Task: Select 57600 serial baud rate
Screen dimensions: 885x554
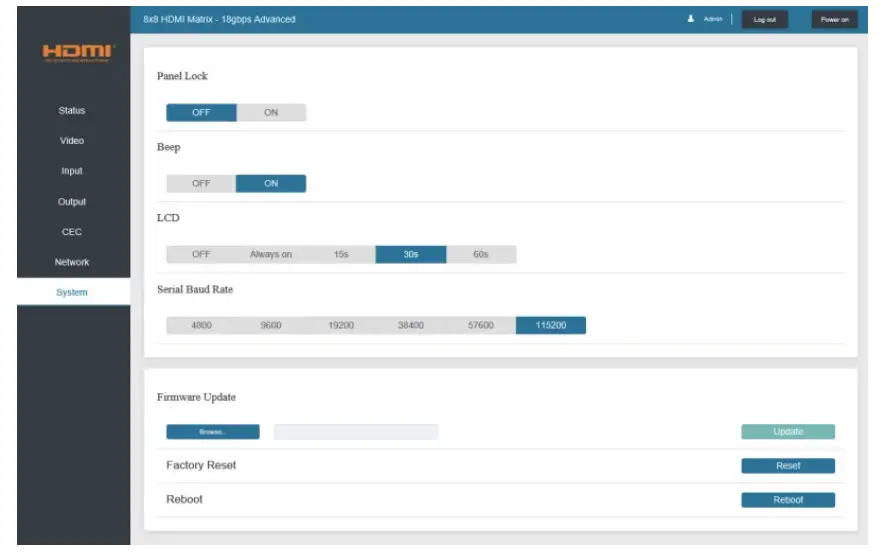Action: coord(481,326)
